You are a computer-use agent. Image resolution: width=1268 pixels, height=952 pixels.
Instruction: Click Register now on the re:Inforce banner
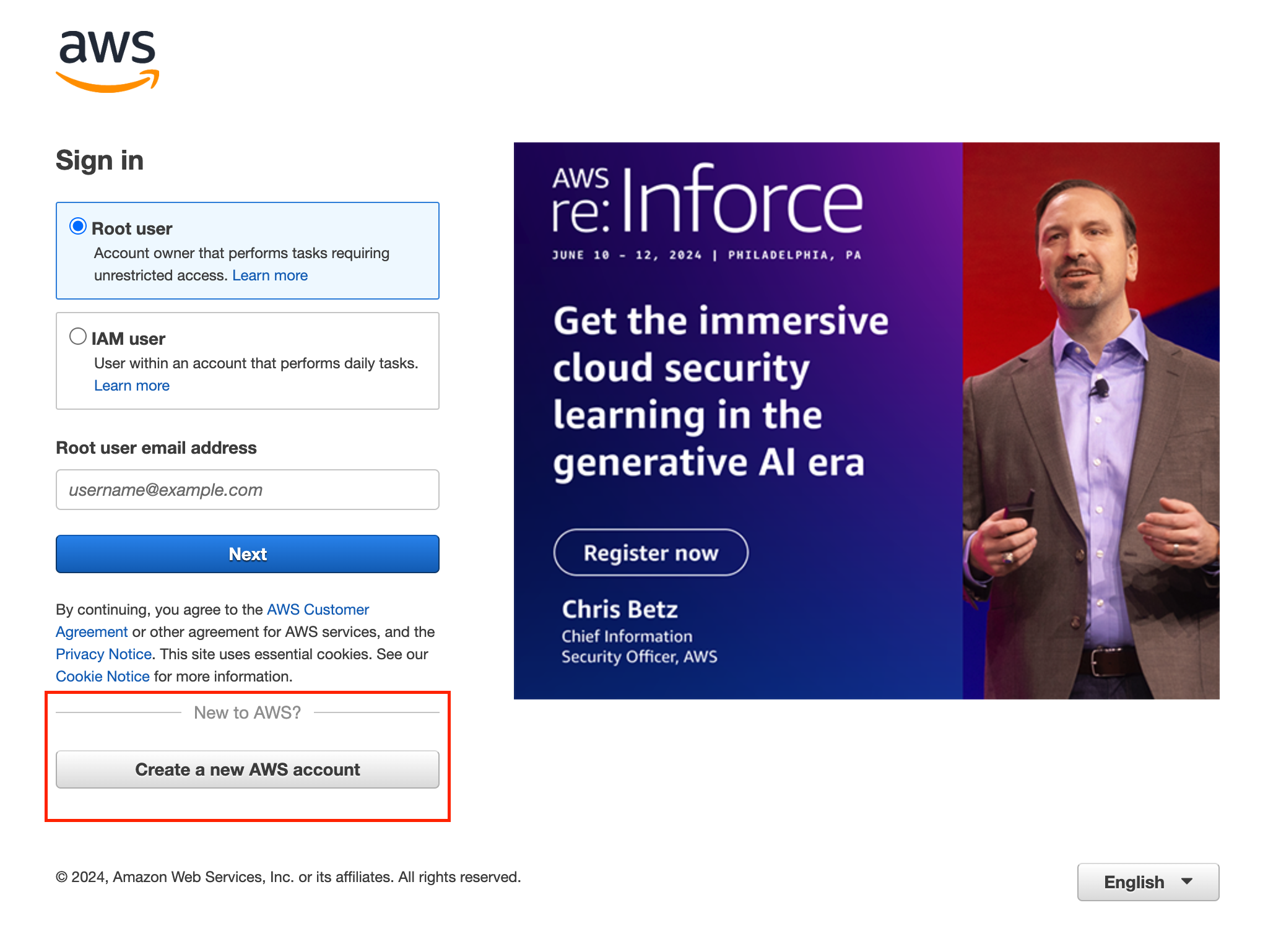pos(650,553)
